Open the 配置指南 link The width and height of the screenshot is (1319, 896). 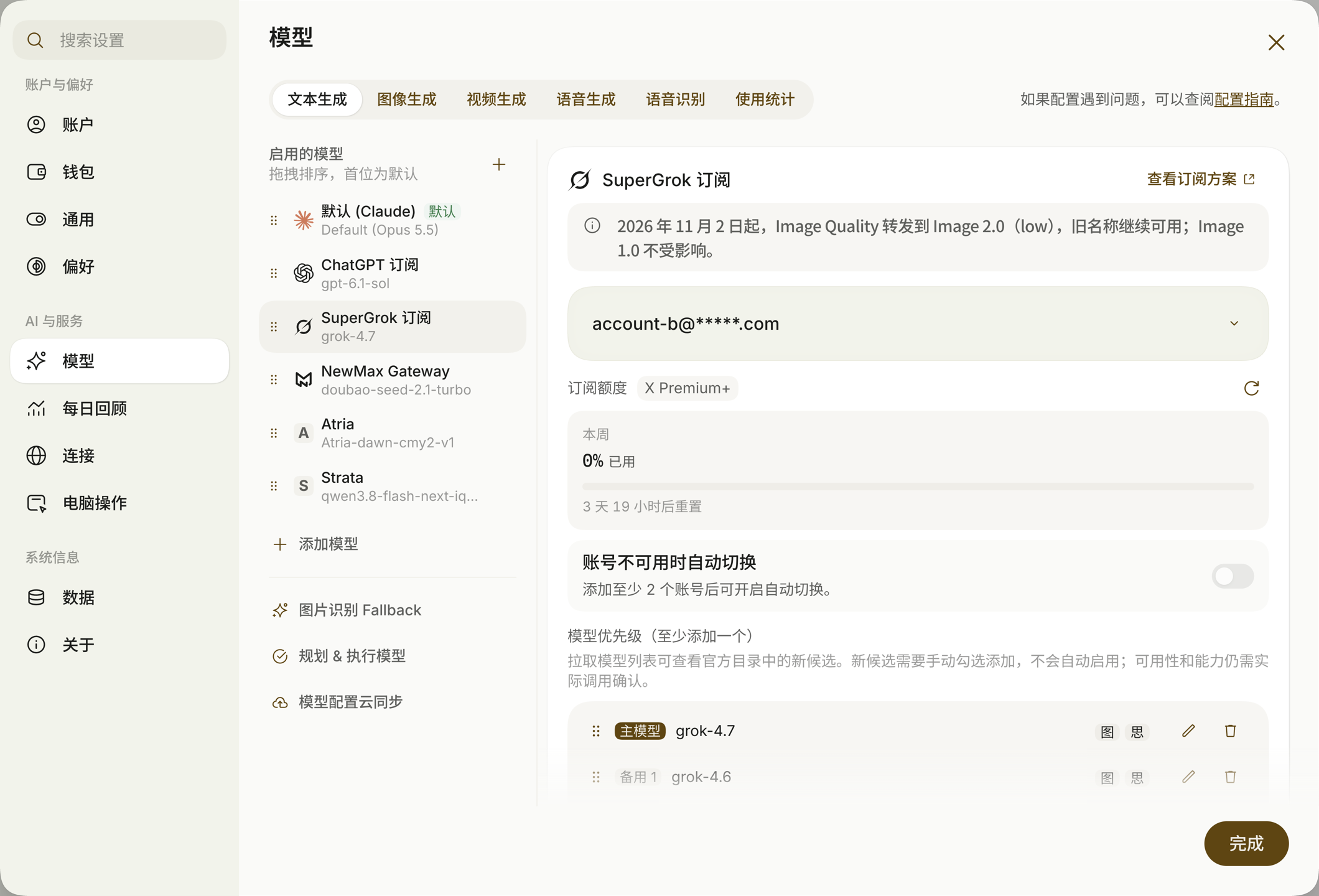pyautogui.click(x=1244, y=100)
